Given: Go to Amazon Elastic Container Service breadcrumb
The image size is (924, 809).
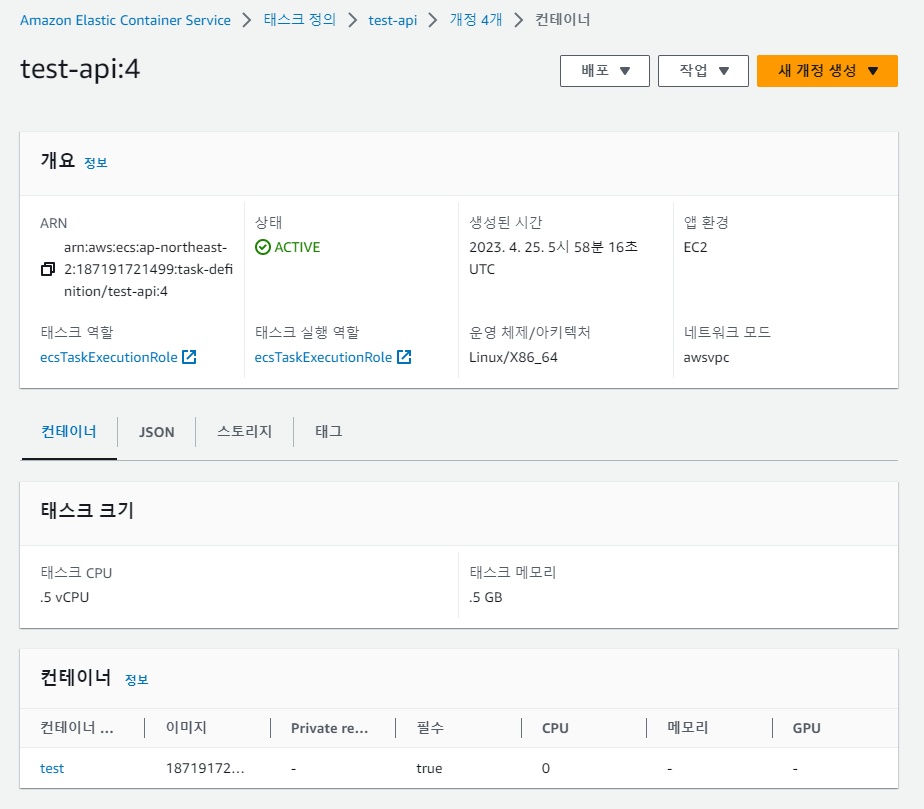Looking at the screenshot, I should click(126, 20).
